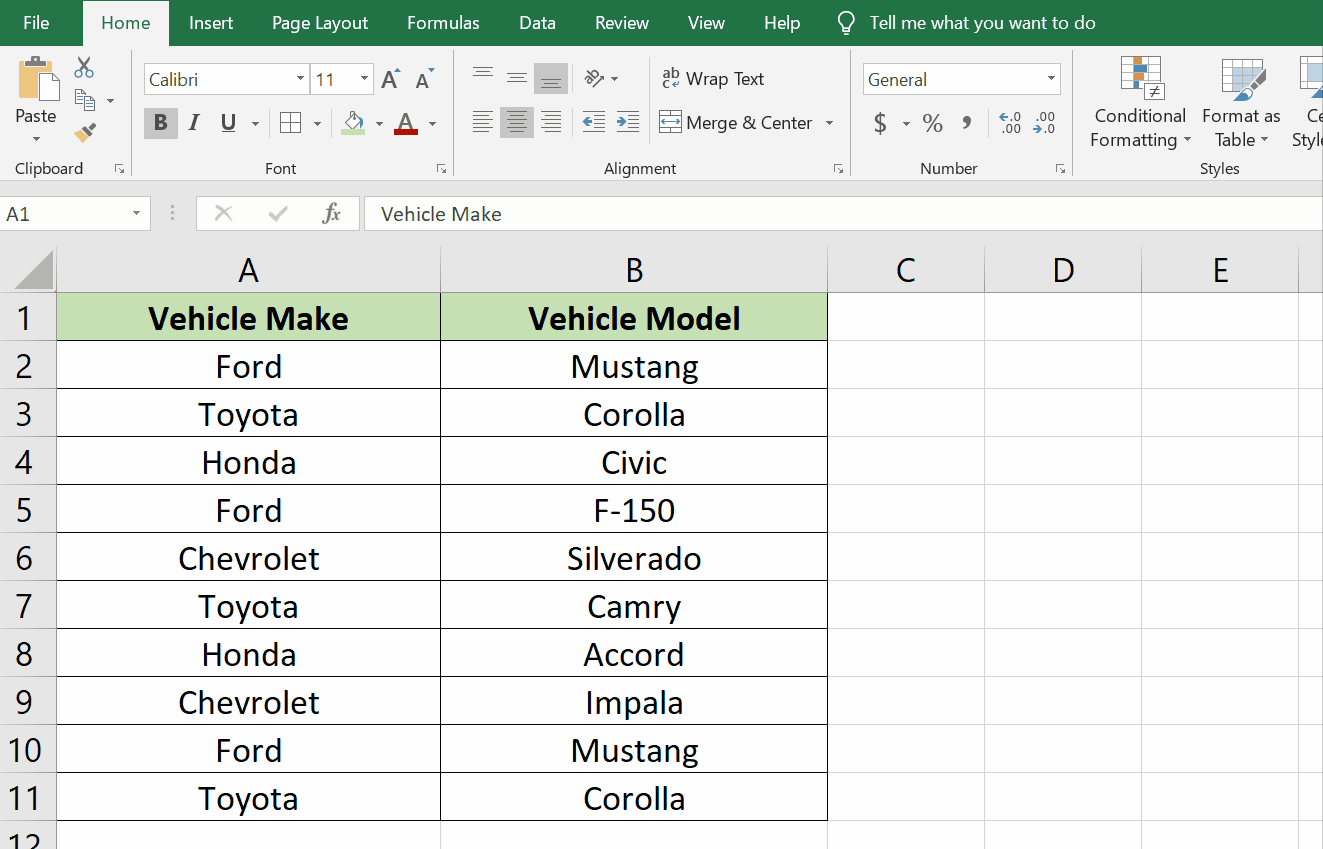This screenshot has width=1323, height=849.
Task: Toggle Bottom Align vertical alignment
Action: click(551, 78)
